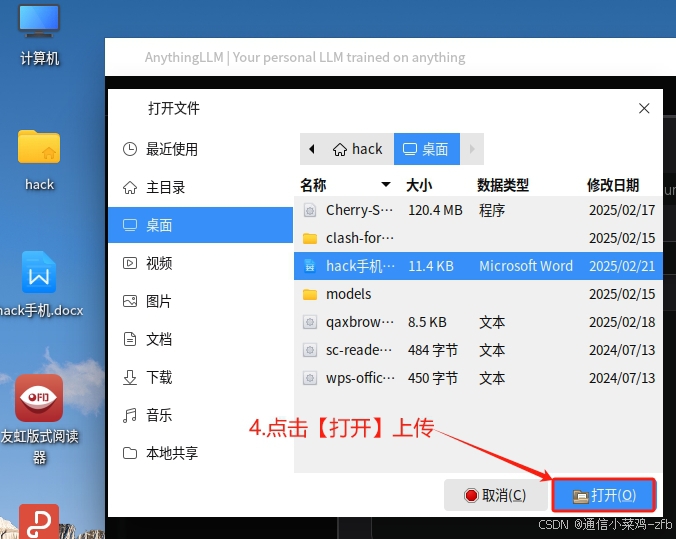Select 桌面 location in the sidebar

pos(200,225)
